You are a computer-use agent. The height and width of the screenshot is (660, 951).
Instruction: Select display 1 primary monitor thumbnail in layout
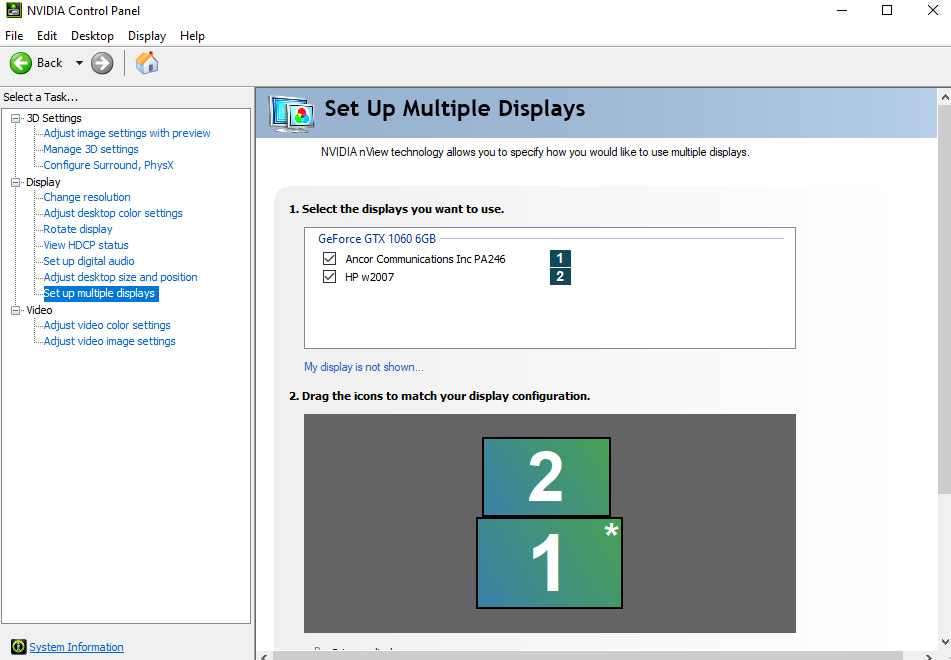[549, 563]
